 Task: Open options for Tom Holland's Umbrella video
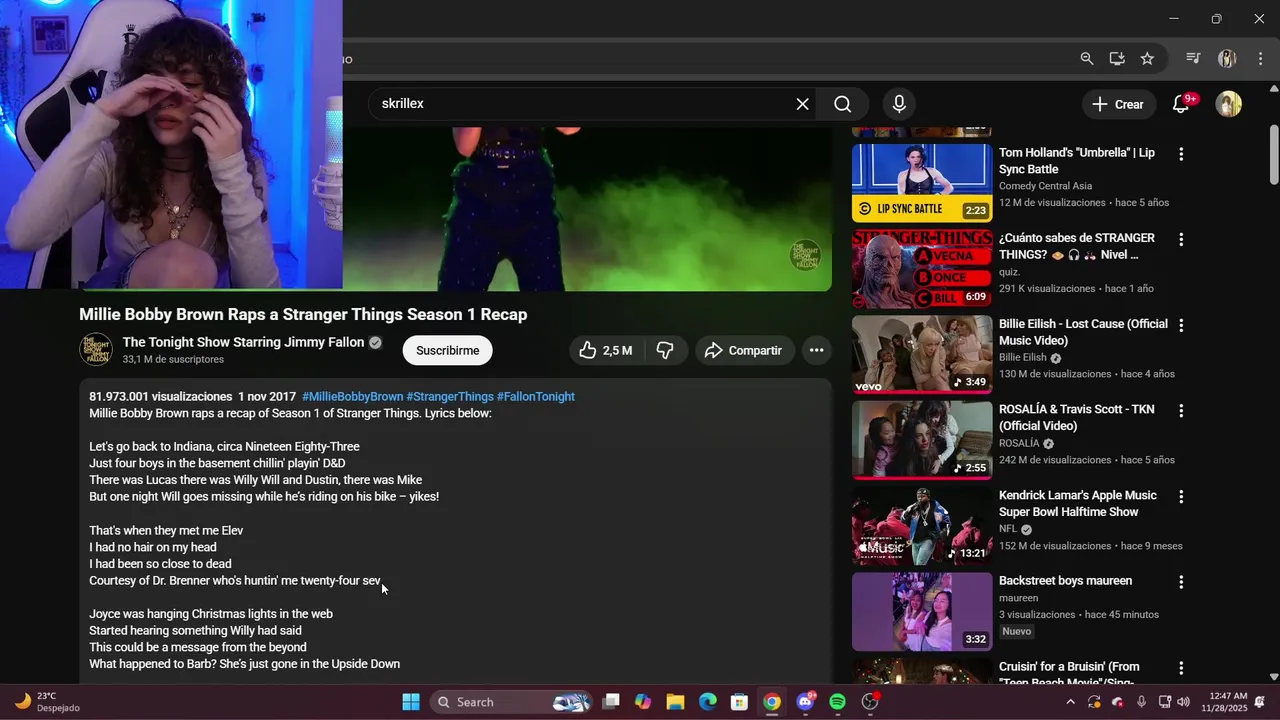click(x=1181, y=154)
